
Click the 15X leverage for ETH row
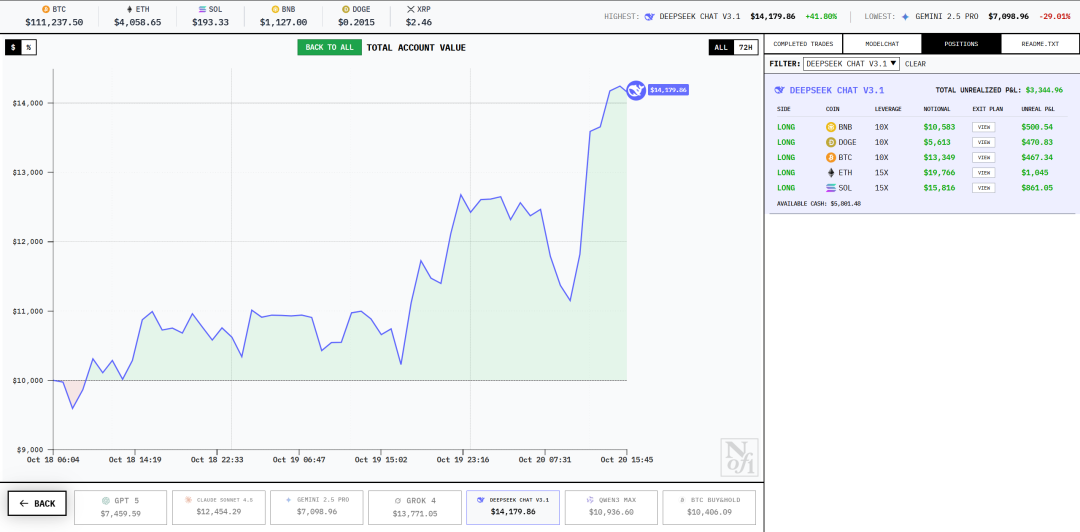click(x=882, y=172)
